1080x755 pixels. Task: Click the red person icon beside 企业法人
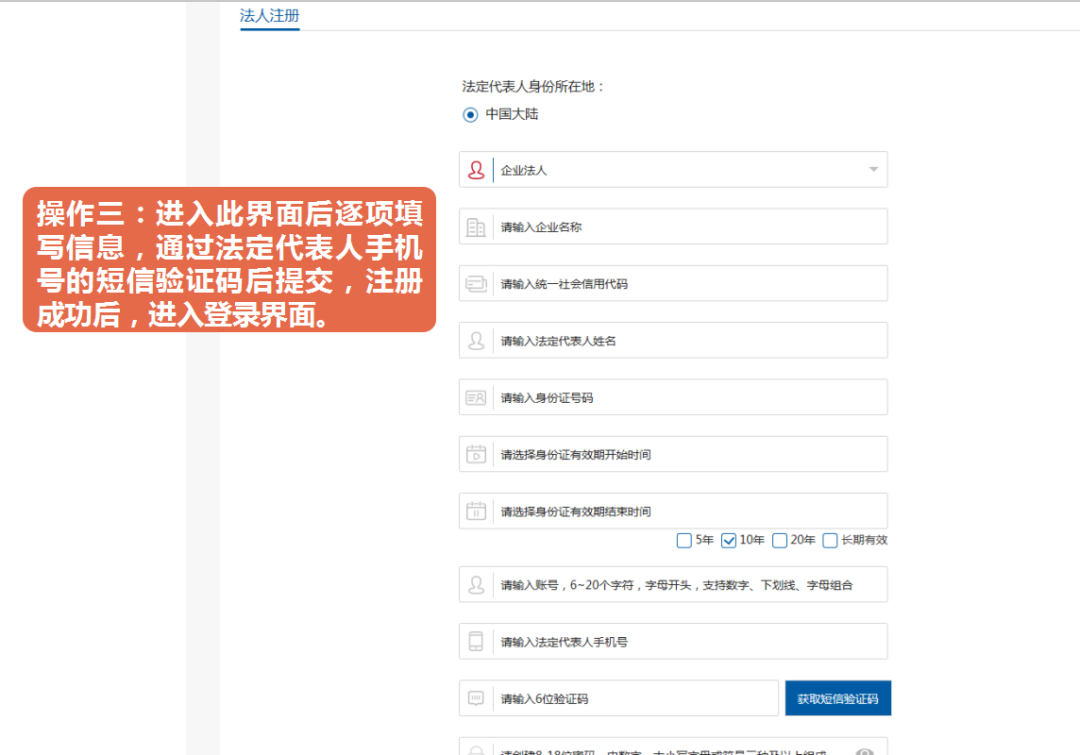(x=477, y=169)
